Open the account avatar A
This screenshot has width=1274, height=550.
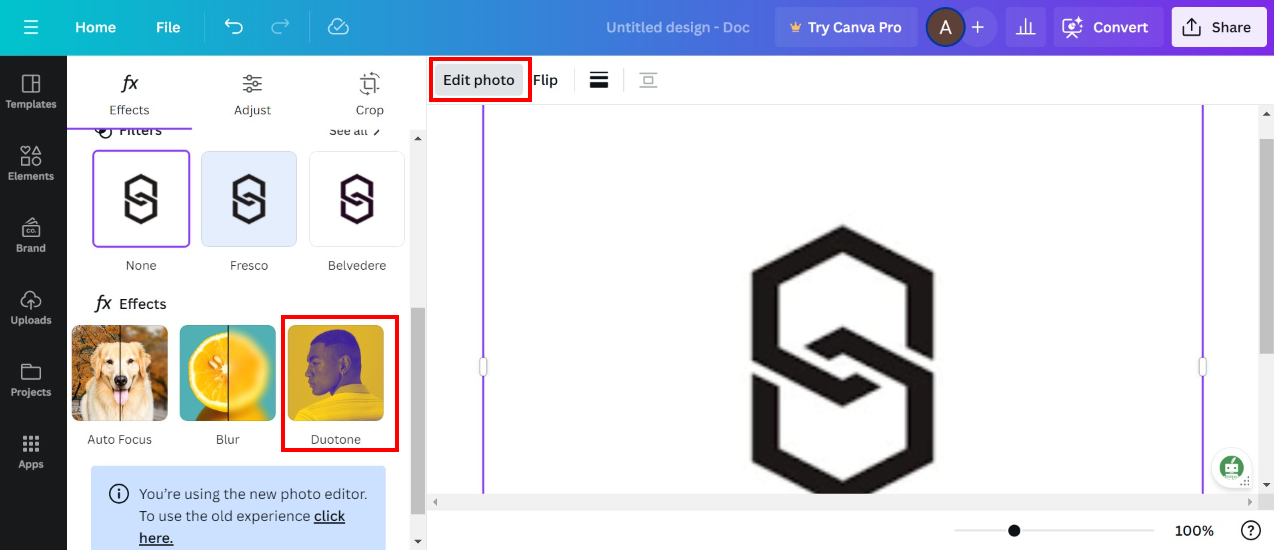945,27
